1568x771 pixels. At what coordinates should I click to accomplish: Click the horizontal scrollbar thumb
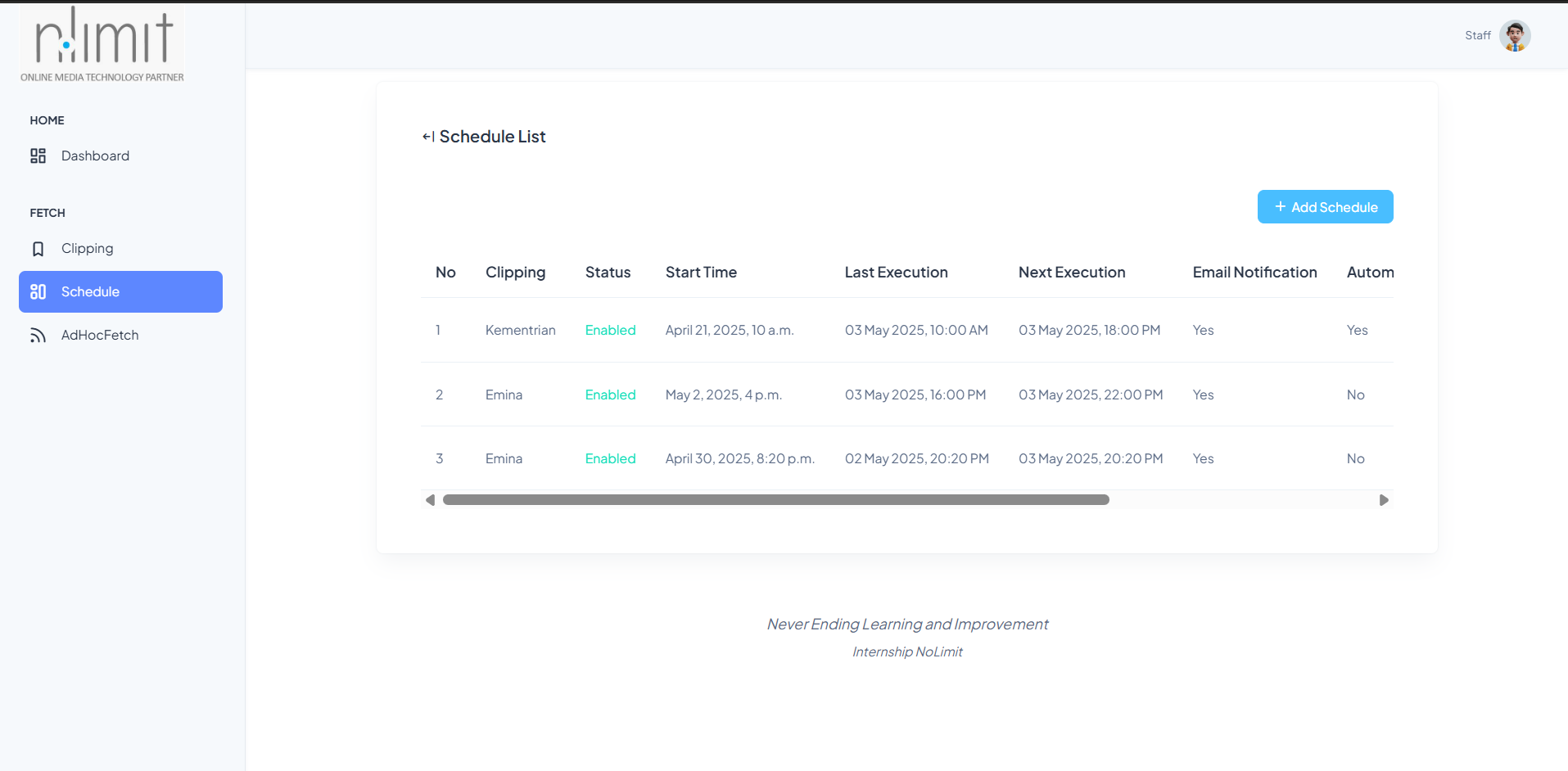[x=775, y=500]
